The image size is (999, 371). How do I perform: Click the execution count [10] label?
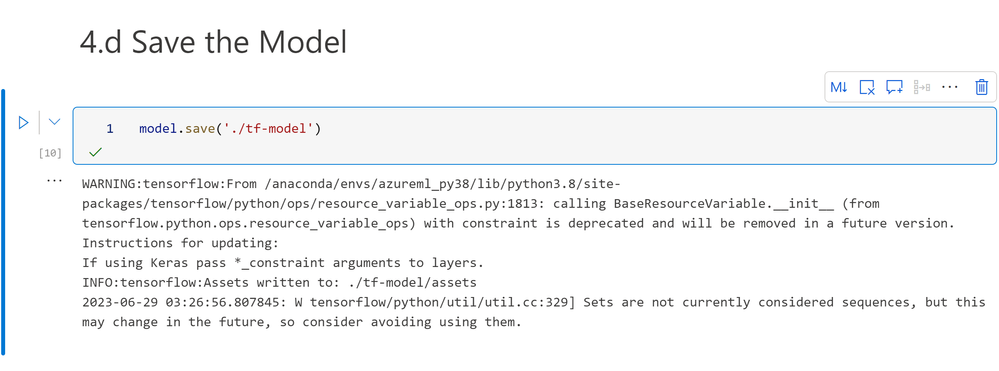pos(50,153)
